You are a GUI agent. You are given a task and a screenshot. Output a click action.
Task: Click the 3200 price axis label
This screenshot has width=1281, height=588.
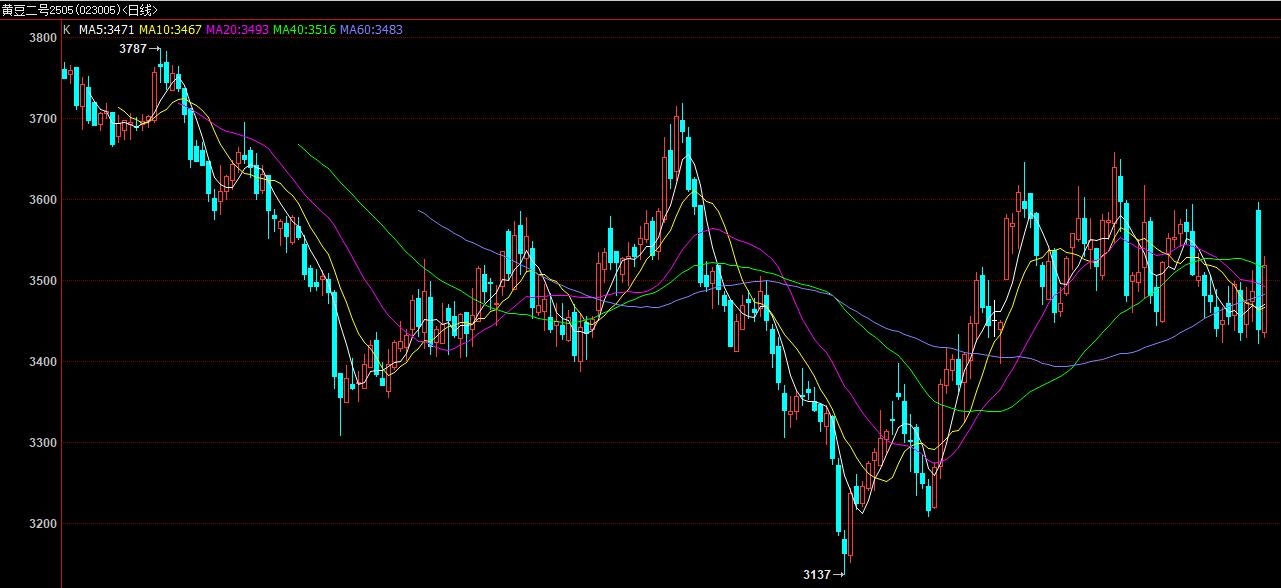coord(44,524)
